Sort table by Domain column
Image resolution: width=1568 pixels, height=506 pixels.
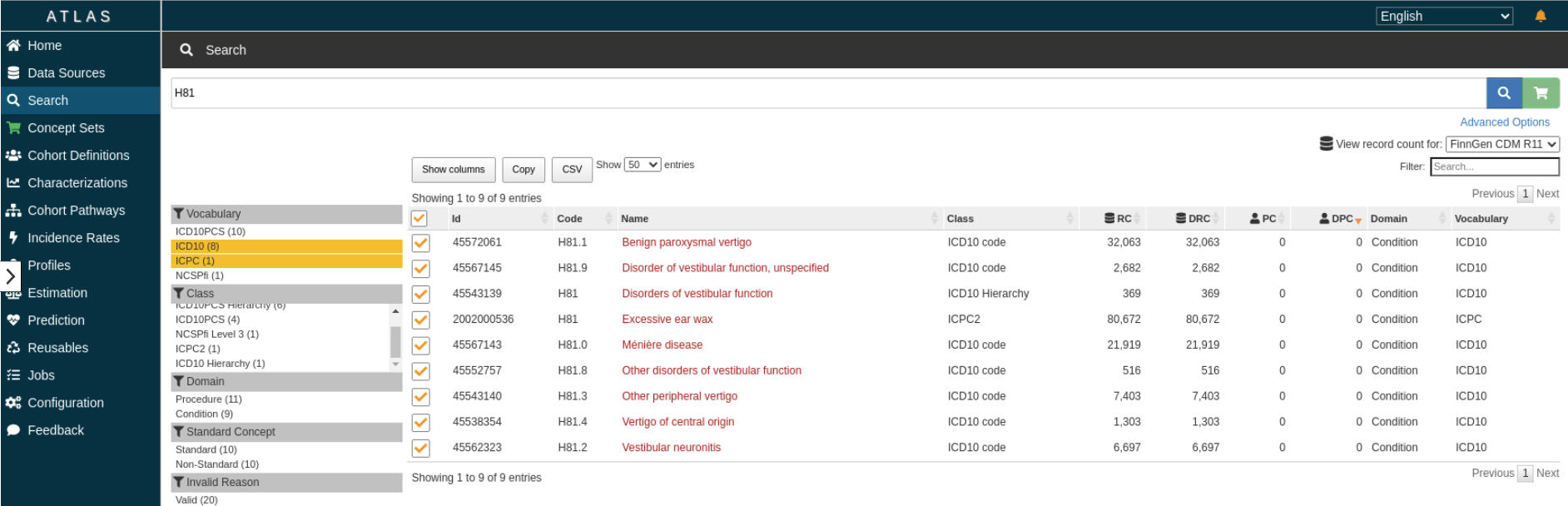tap(1407, 219)
